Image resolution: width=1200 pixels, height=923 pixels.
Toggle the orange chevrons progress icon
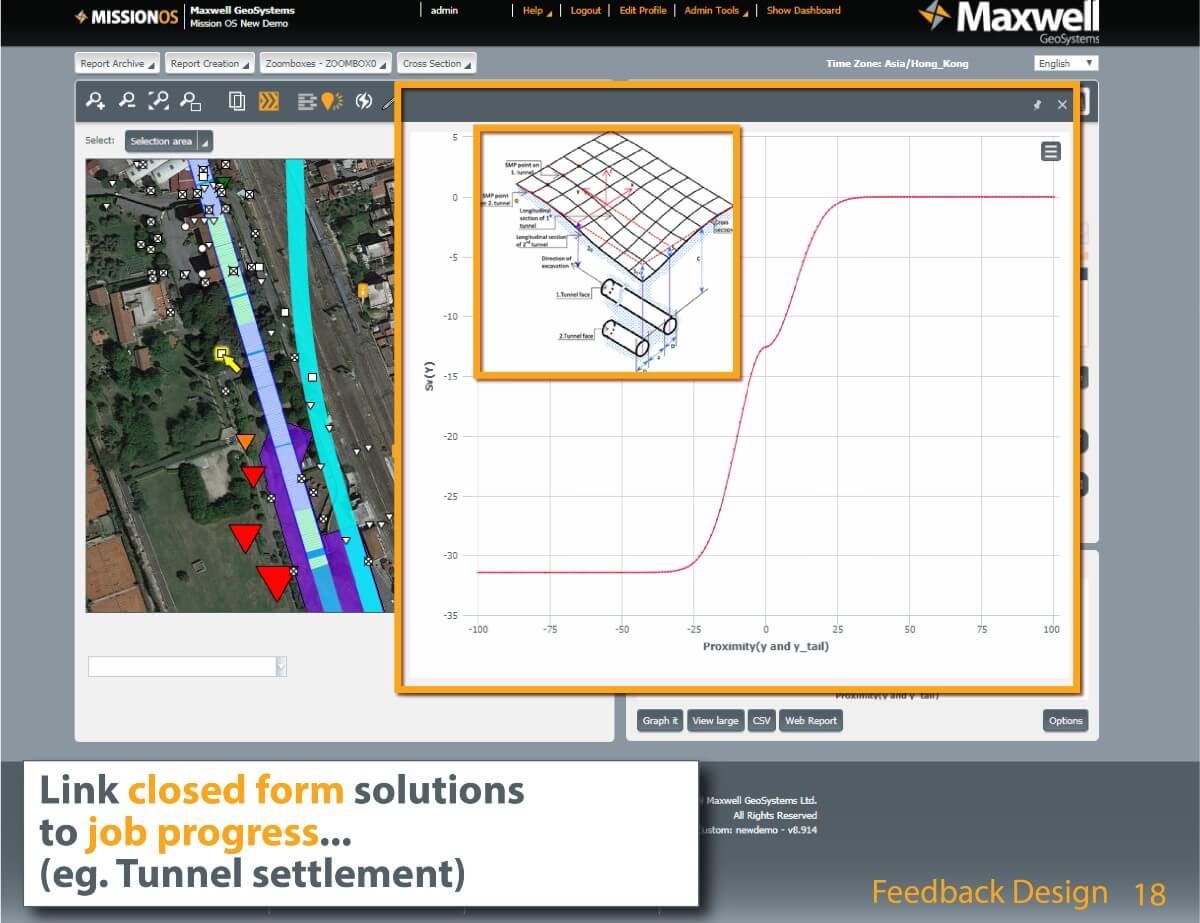pyautogui.click(x=268, y=101)
